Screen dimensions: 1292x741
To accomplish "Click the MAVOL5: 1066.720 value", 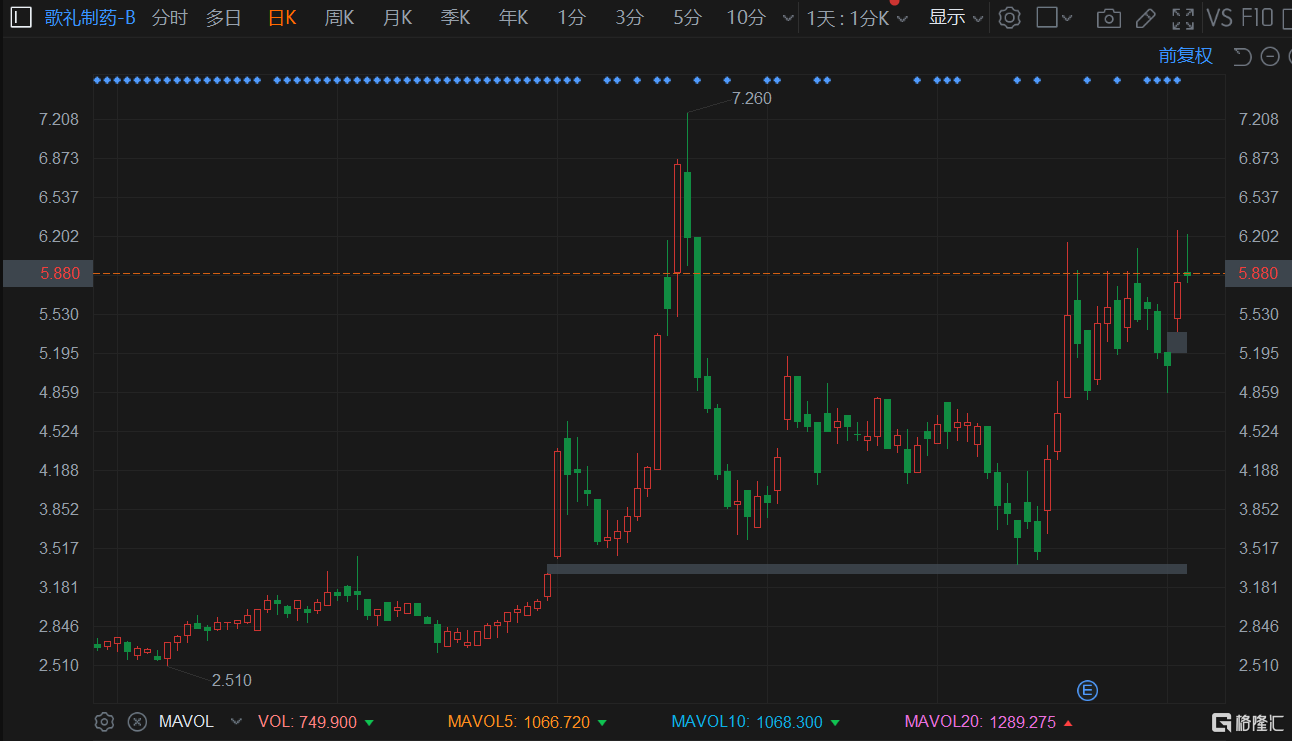I will [519, 721].
